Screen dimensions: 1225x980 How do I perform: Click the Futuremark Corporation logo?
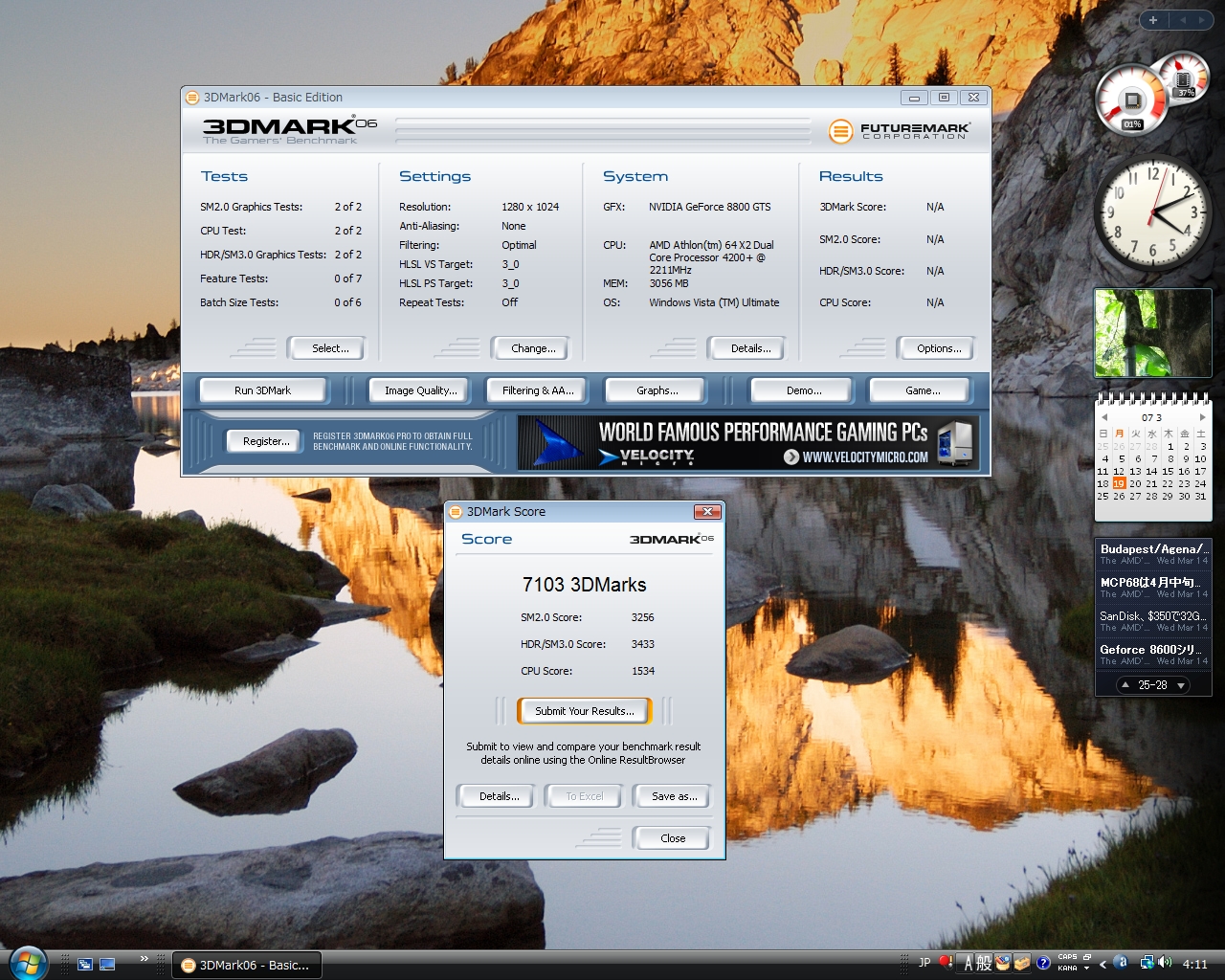900,131
